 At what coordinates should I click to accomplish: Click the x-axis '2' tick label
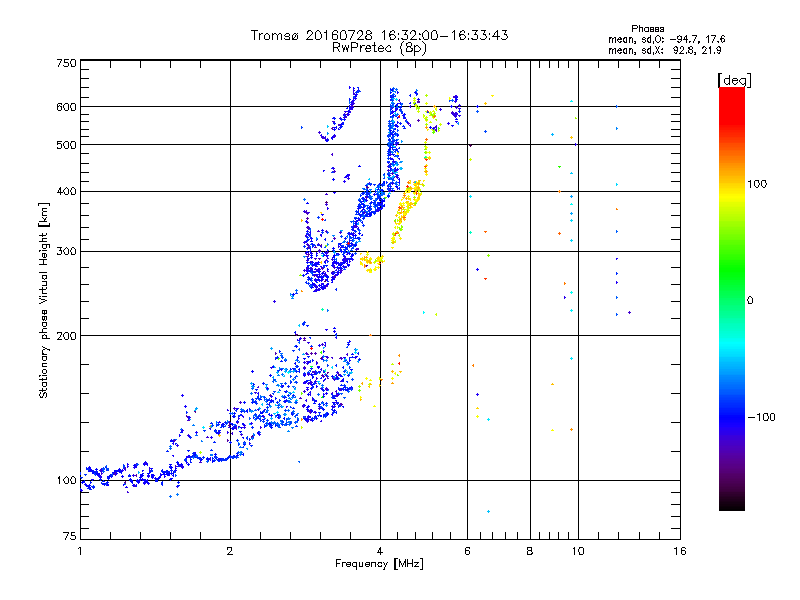click(230, 551)
